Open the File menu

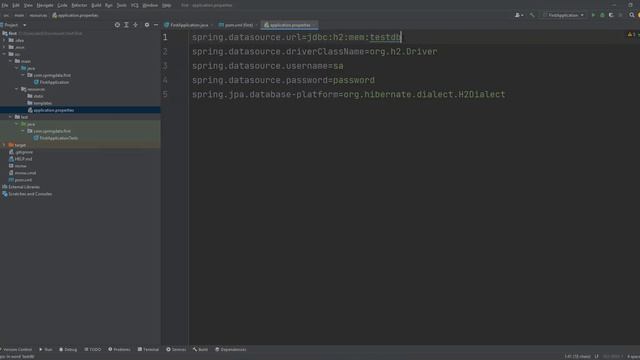[x=4, y=5]
